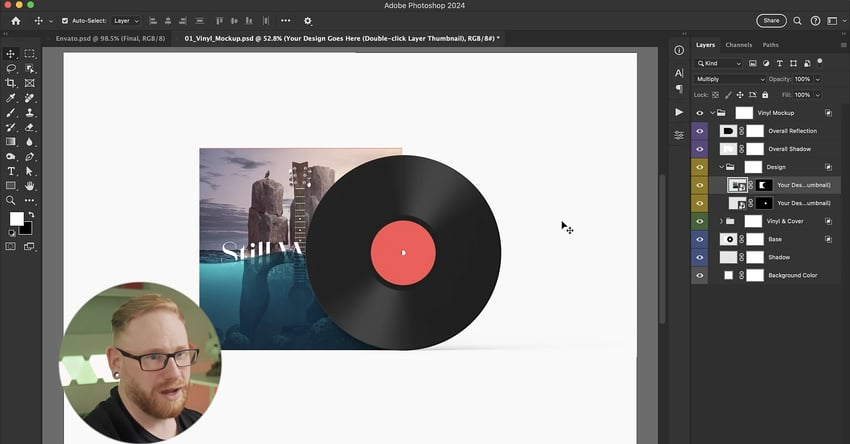Select the Crop tool

pos(10,83)
